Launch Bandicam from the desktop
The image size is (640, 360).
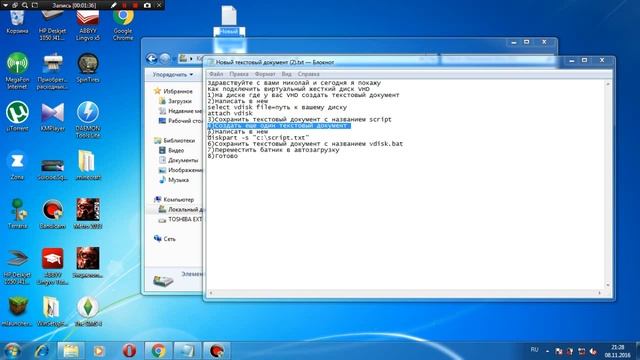pyautogui.click(x=53, y=213)
